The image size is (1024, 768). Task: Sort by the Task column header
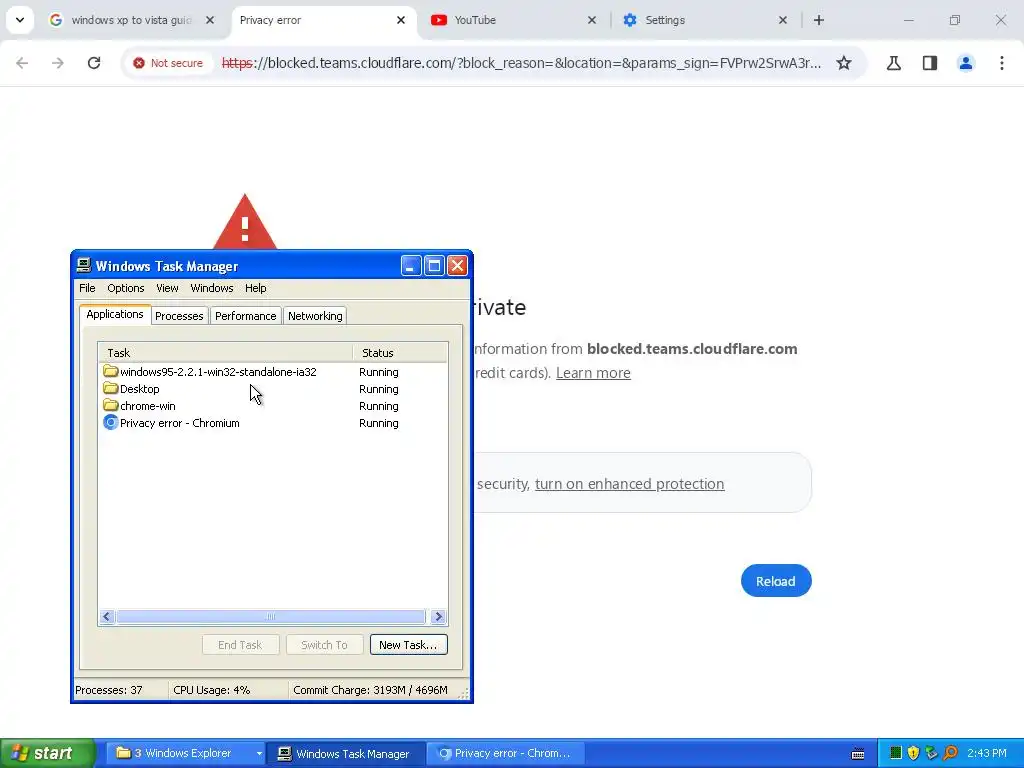pyautogui.click(x=225, y=353)
